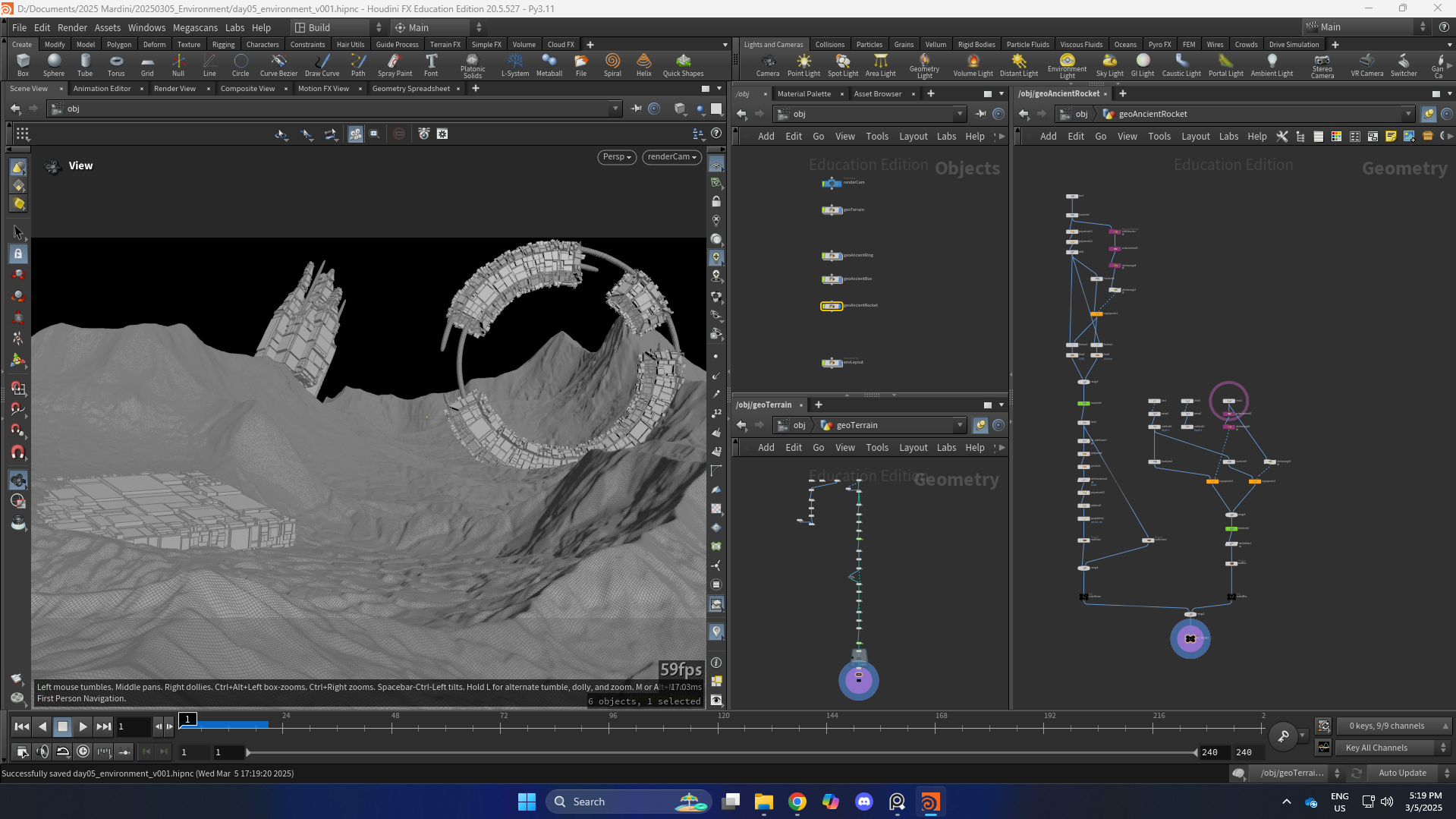Click the Spiral shelf tool

click(612, 65)
